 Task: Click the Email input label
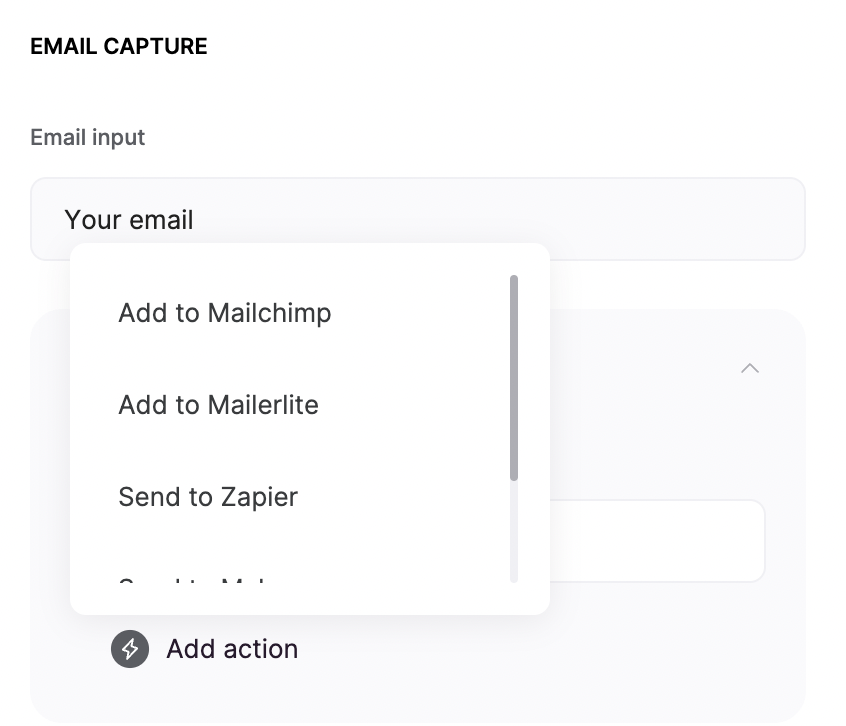87,137
